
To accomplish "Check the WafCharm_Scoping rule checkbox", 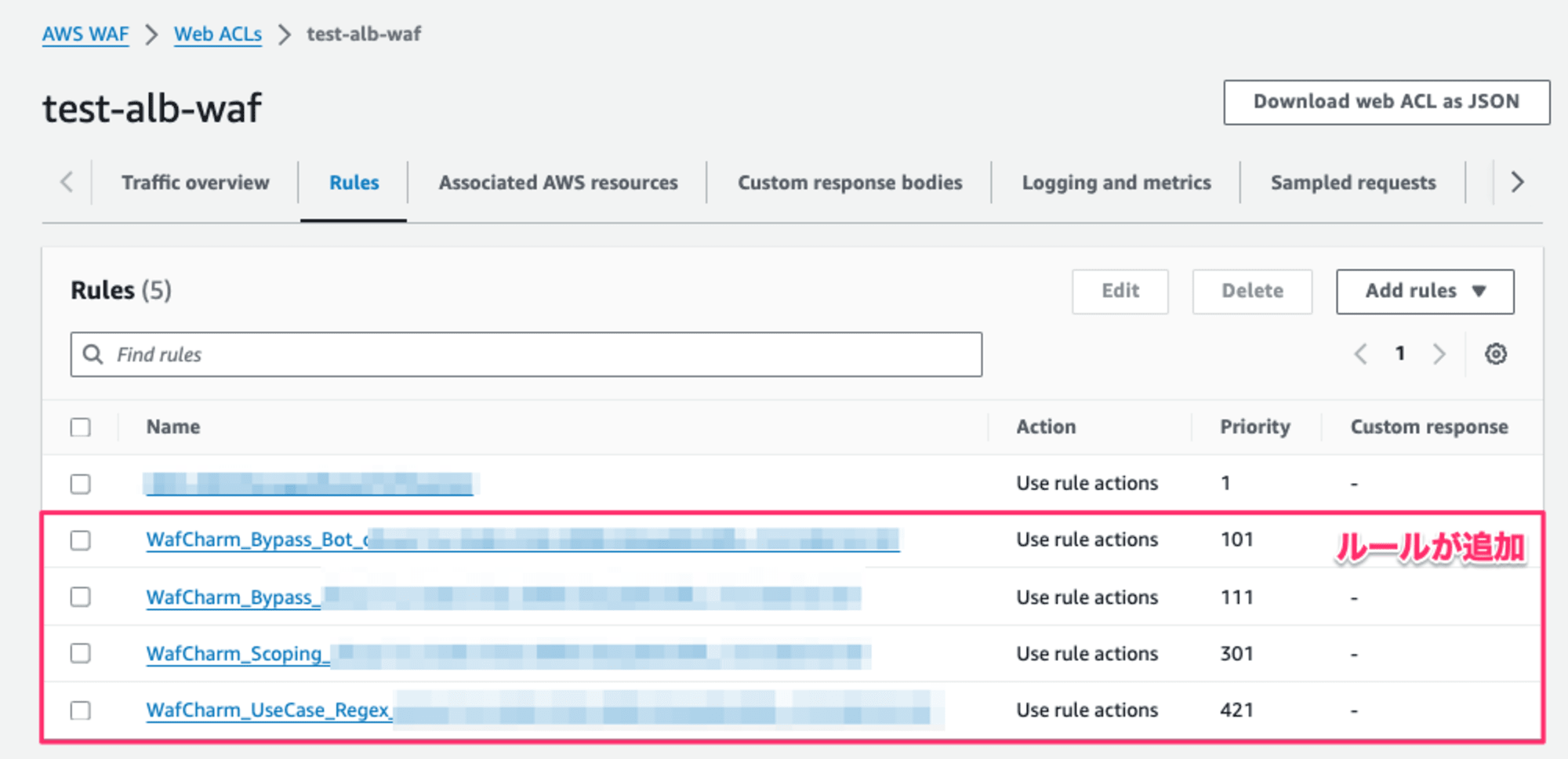I will [x=80, y=653].
